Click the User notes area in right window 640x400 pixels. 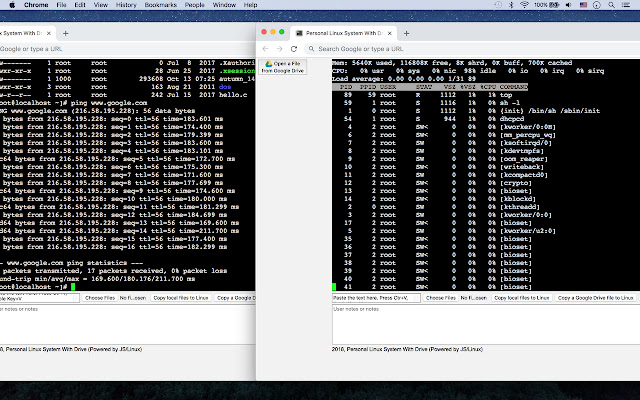point(486,324)
